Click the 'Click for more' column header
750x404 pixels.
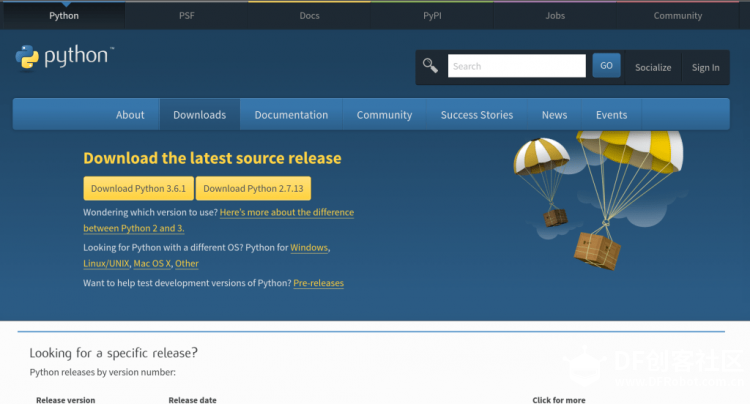coord(559,400)
